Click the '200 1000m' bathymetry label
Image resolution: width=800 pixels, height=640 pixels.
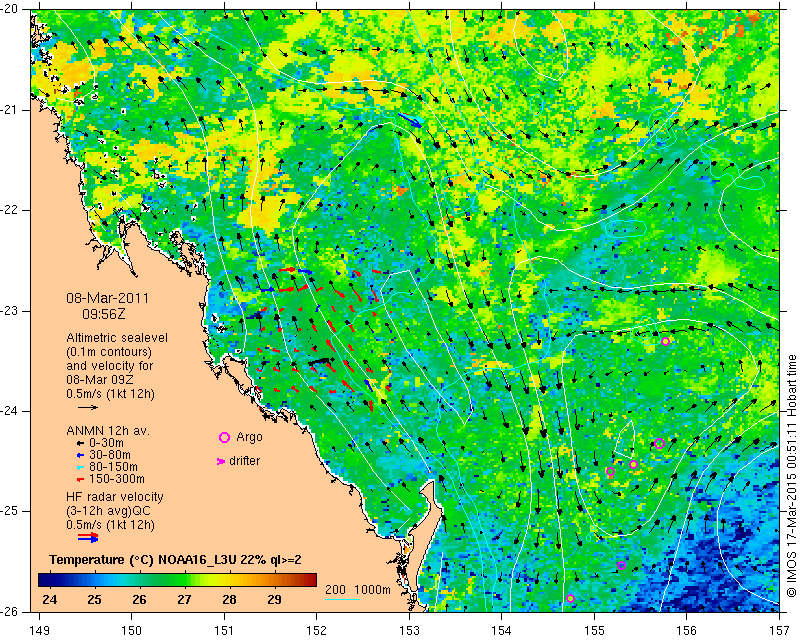358,590
